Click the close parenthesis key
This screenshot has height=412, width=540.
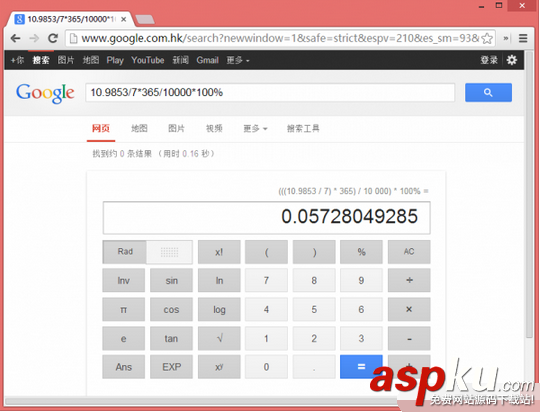pyautogui.click(x=314, y=252)
